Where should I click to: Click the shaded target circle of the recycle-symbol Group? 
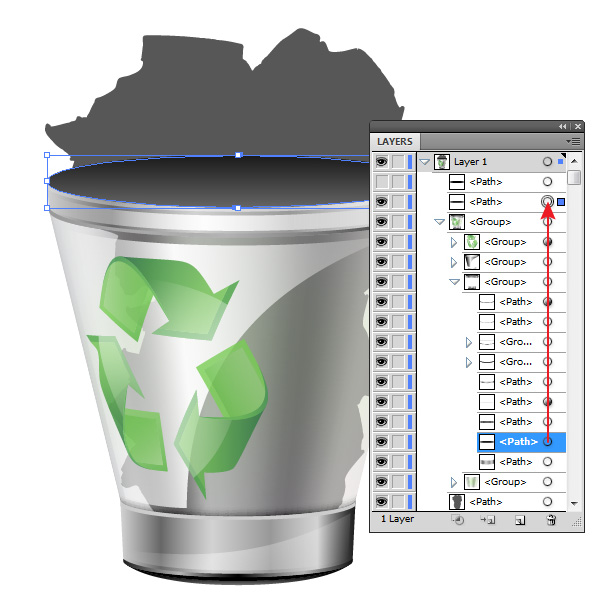pos(547,242)
